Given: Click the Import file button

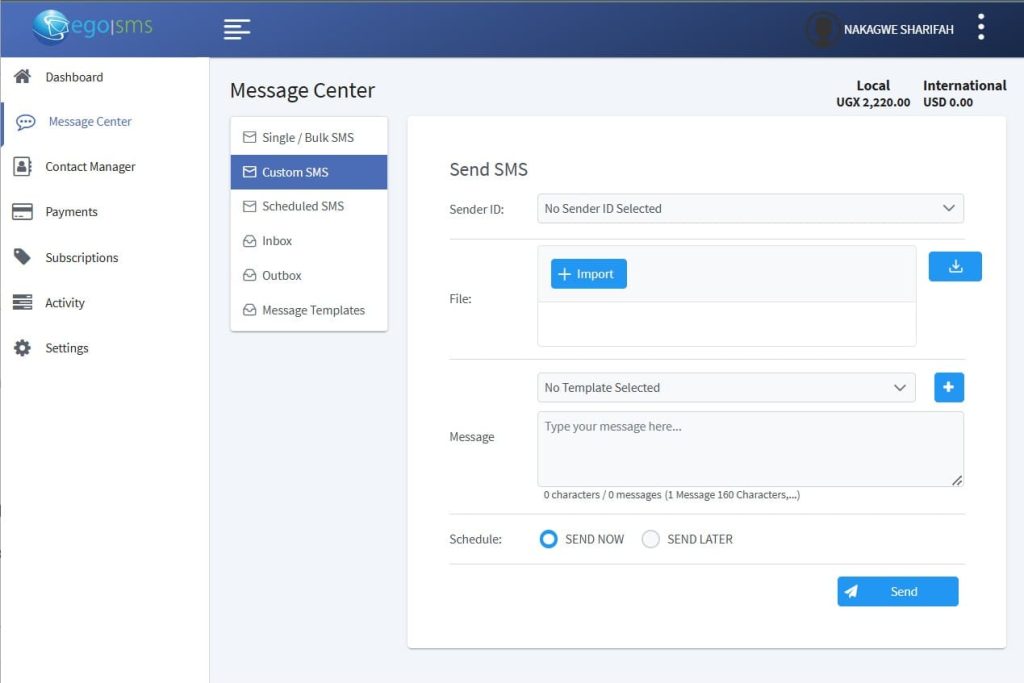Looking at the screenshot, I should (588, 274).
